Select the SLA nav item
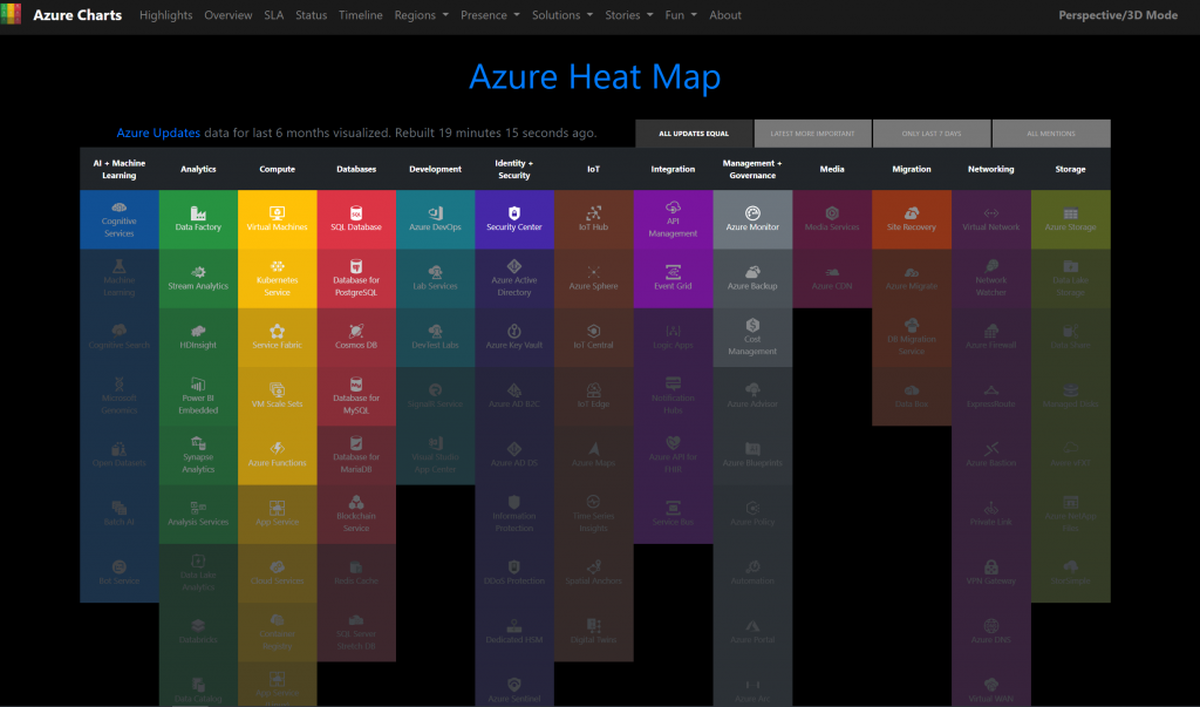 tap(274, 15)
